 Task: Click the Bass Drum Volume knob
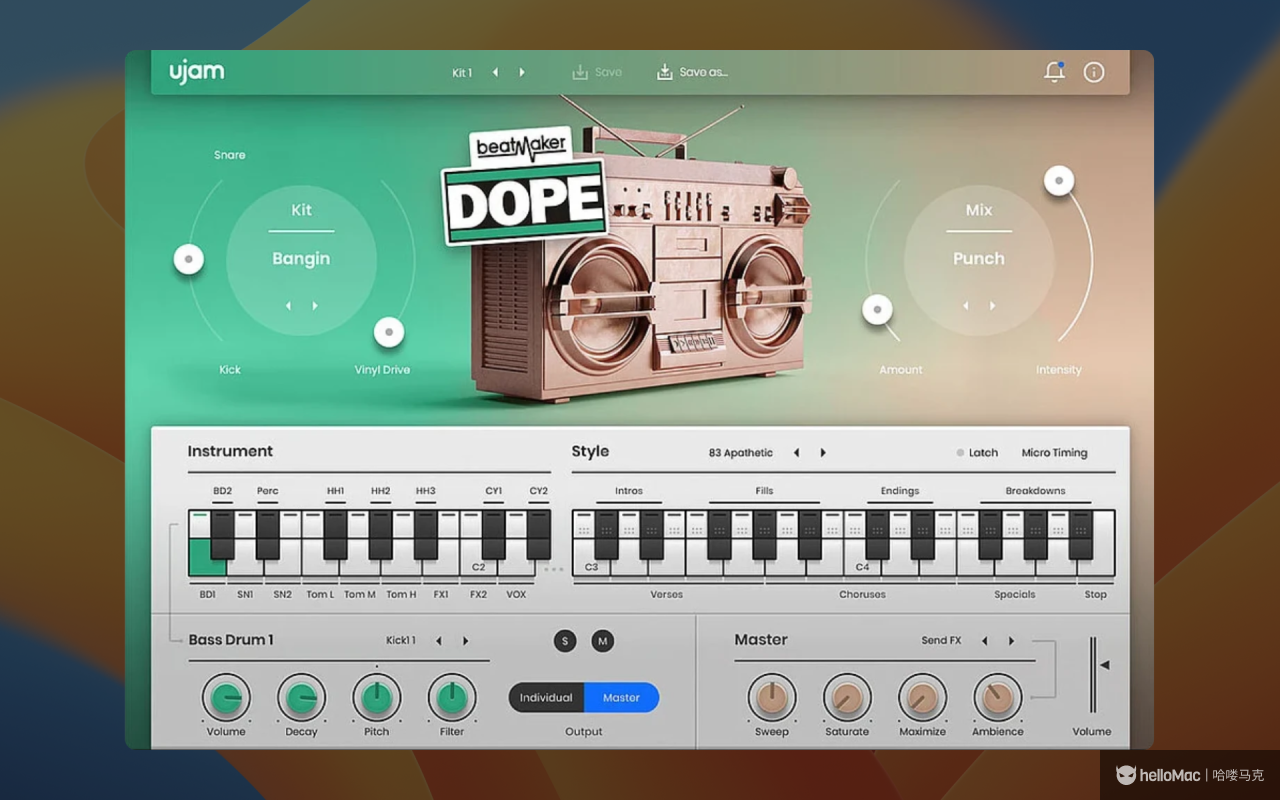click(226, 698)
